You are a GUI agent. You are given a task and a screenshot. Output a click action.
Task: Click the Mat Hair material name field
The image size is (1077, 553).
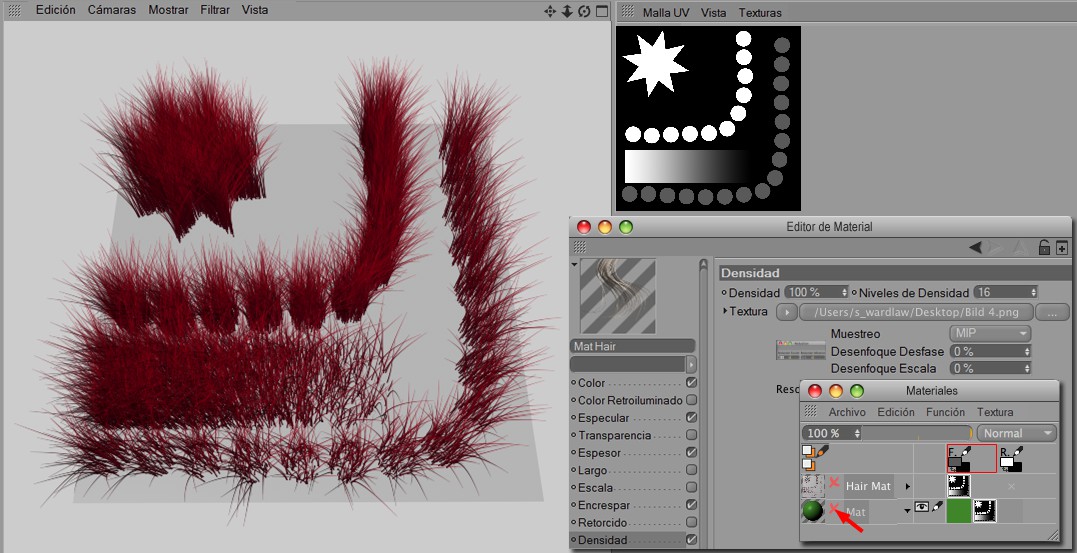(x=632, y=346)
